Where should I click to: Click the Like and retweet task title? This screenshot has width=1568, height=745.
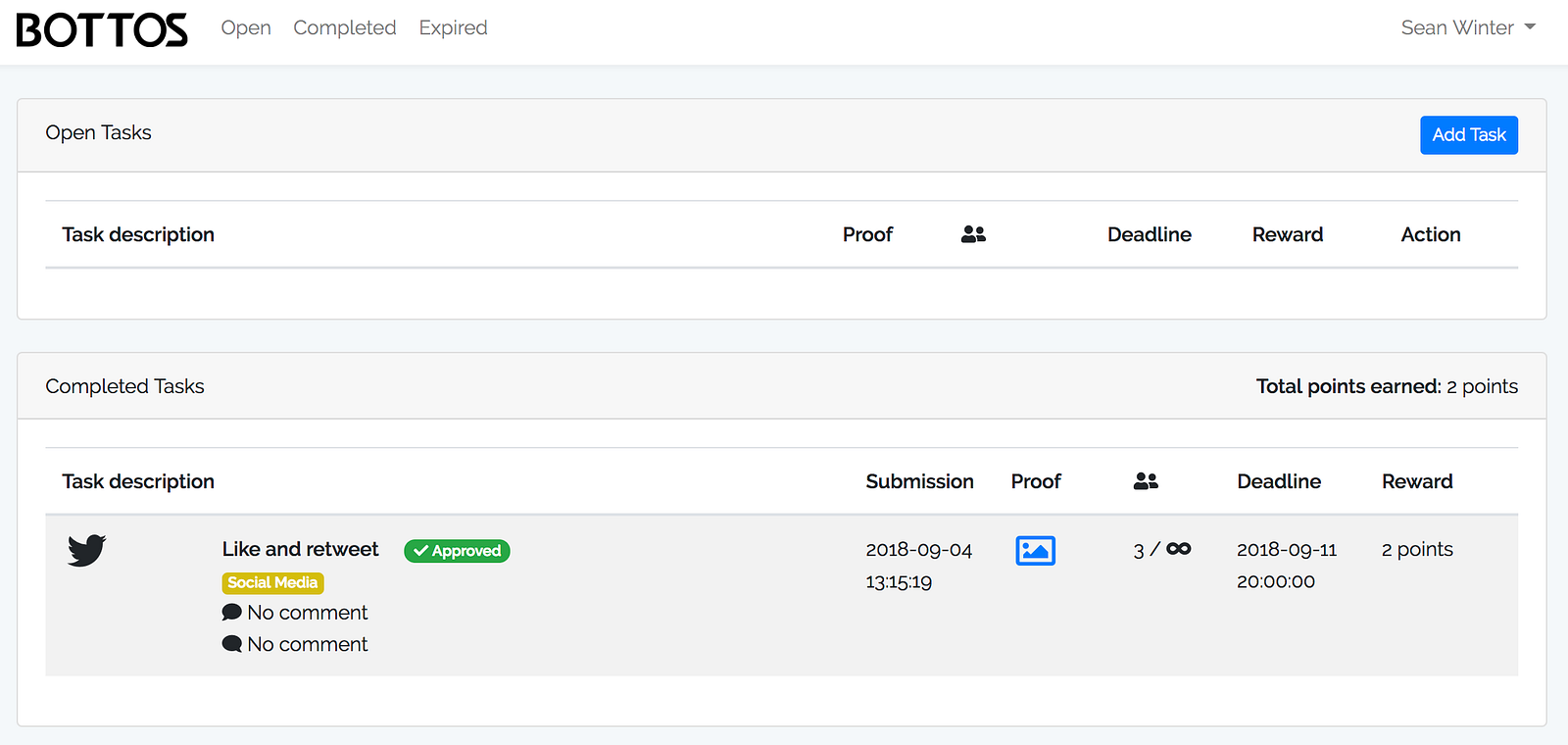point(300,549)
